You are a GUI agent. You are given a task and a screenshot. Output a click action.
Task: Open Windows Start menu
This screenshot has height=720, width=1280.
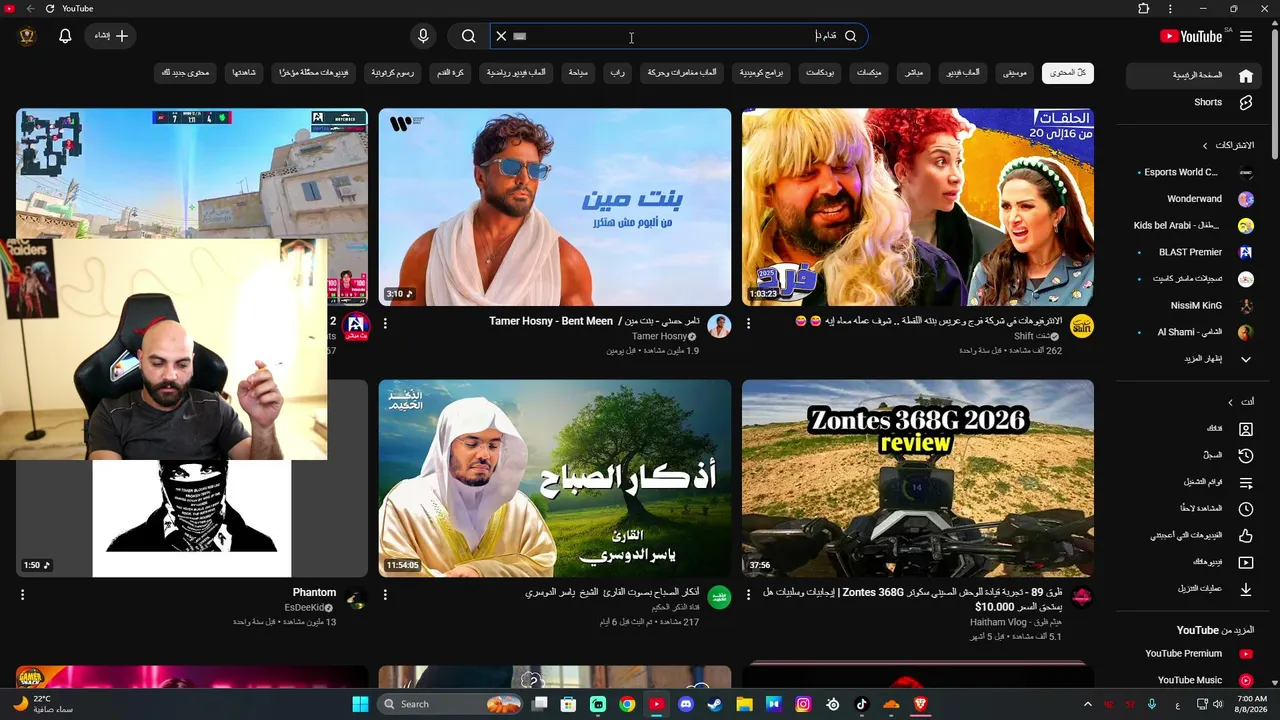point(360,704)
